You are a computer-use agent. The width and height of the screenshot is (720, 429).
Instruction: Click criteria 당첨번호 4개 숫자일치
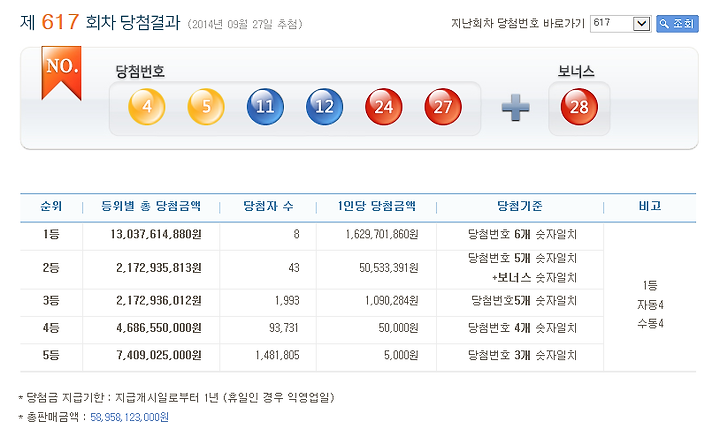tap(522, 328)
